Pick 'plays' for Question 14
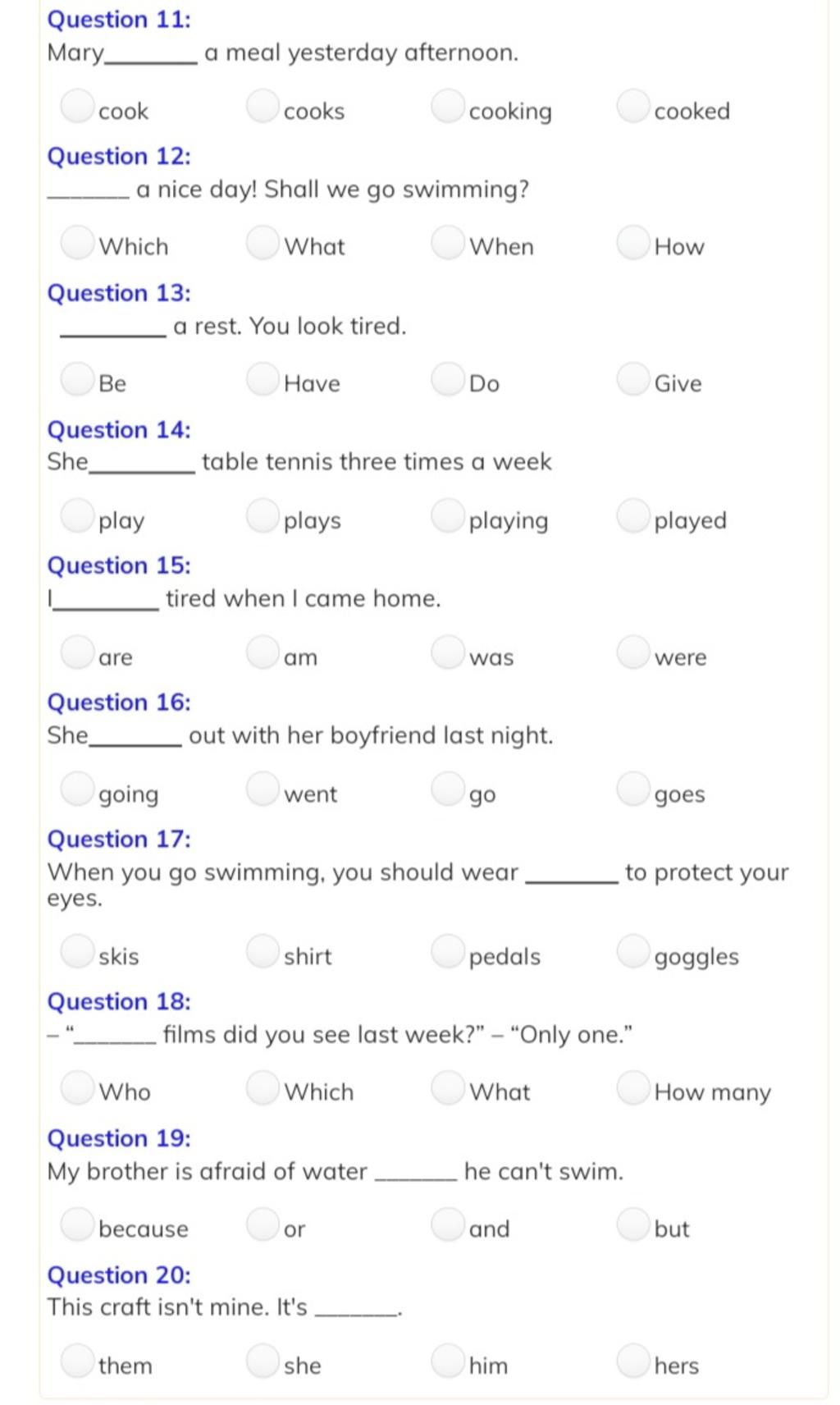Screen dimensions: 840x1405 point(263,515)
